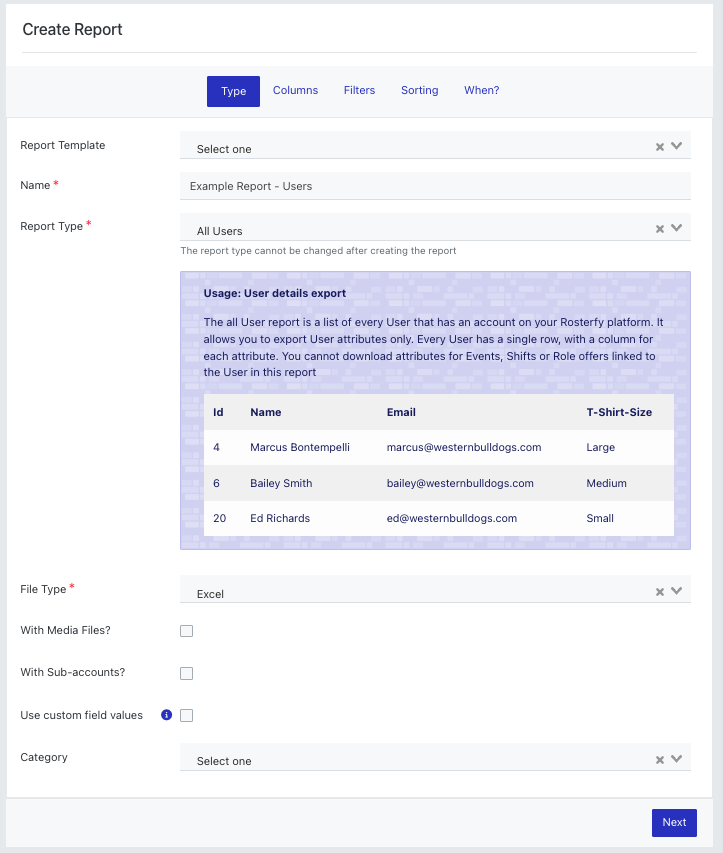Screen dimensions: 723x853
Task: Tick the With Sub-accounts checkbox
Action: coord(187,673)
